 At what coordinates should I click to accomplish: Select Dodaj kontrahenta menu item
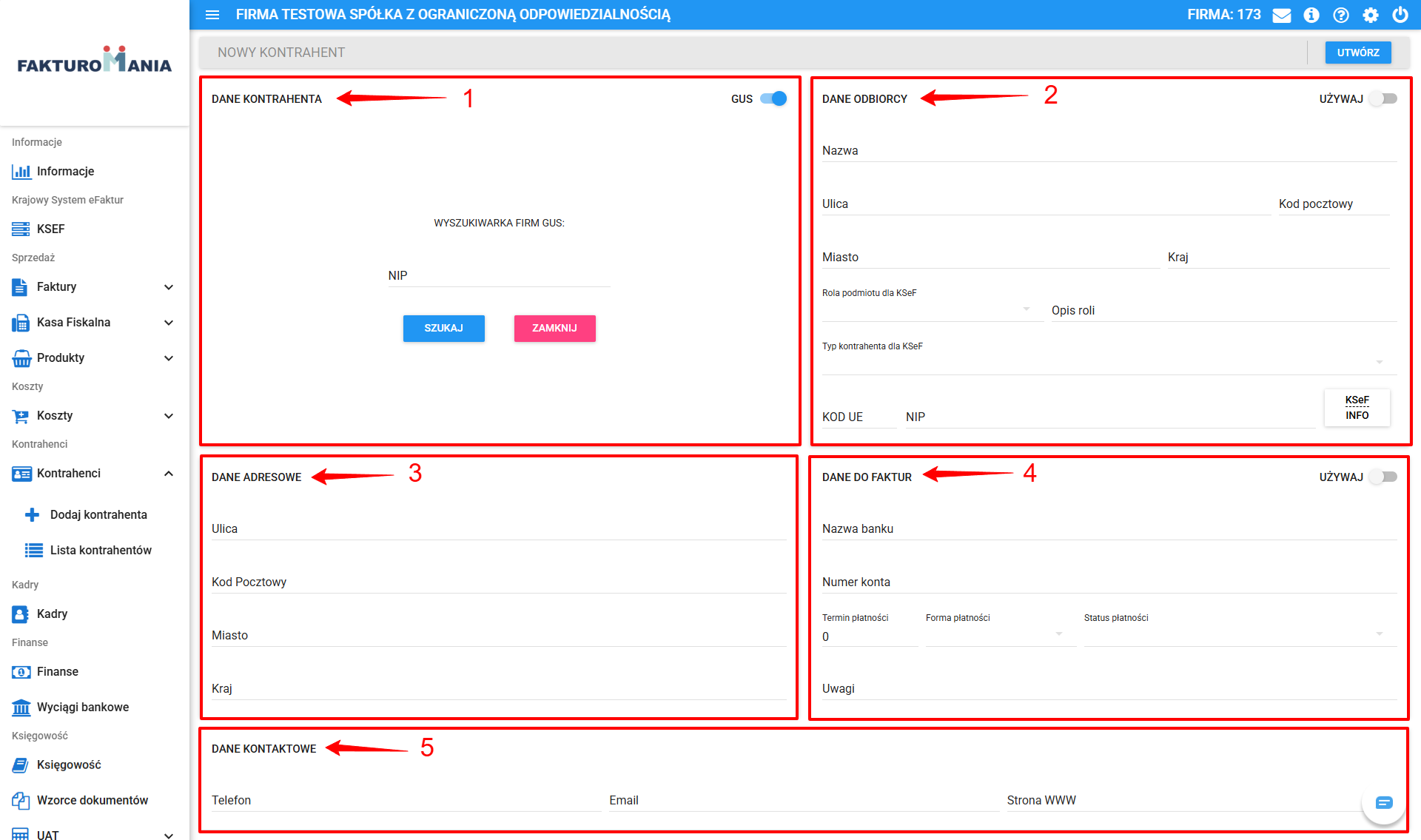pos(98,514)
